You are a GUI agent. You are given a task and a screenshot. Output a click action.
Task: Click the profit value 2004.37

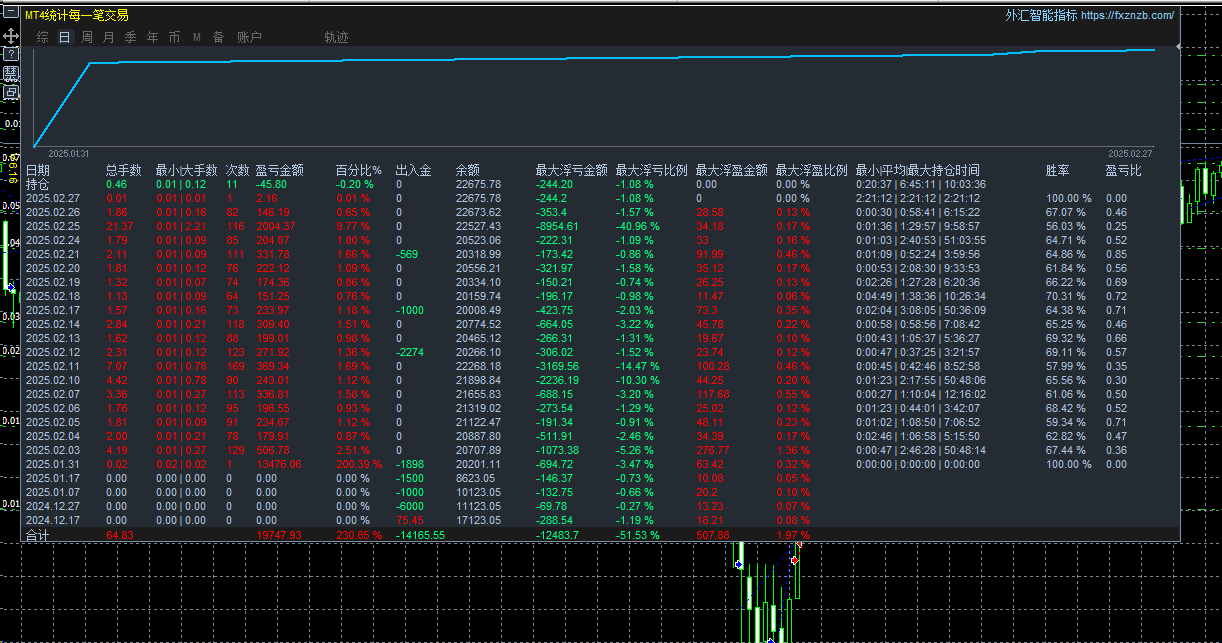click(274, 227)
